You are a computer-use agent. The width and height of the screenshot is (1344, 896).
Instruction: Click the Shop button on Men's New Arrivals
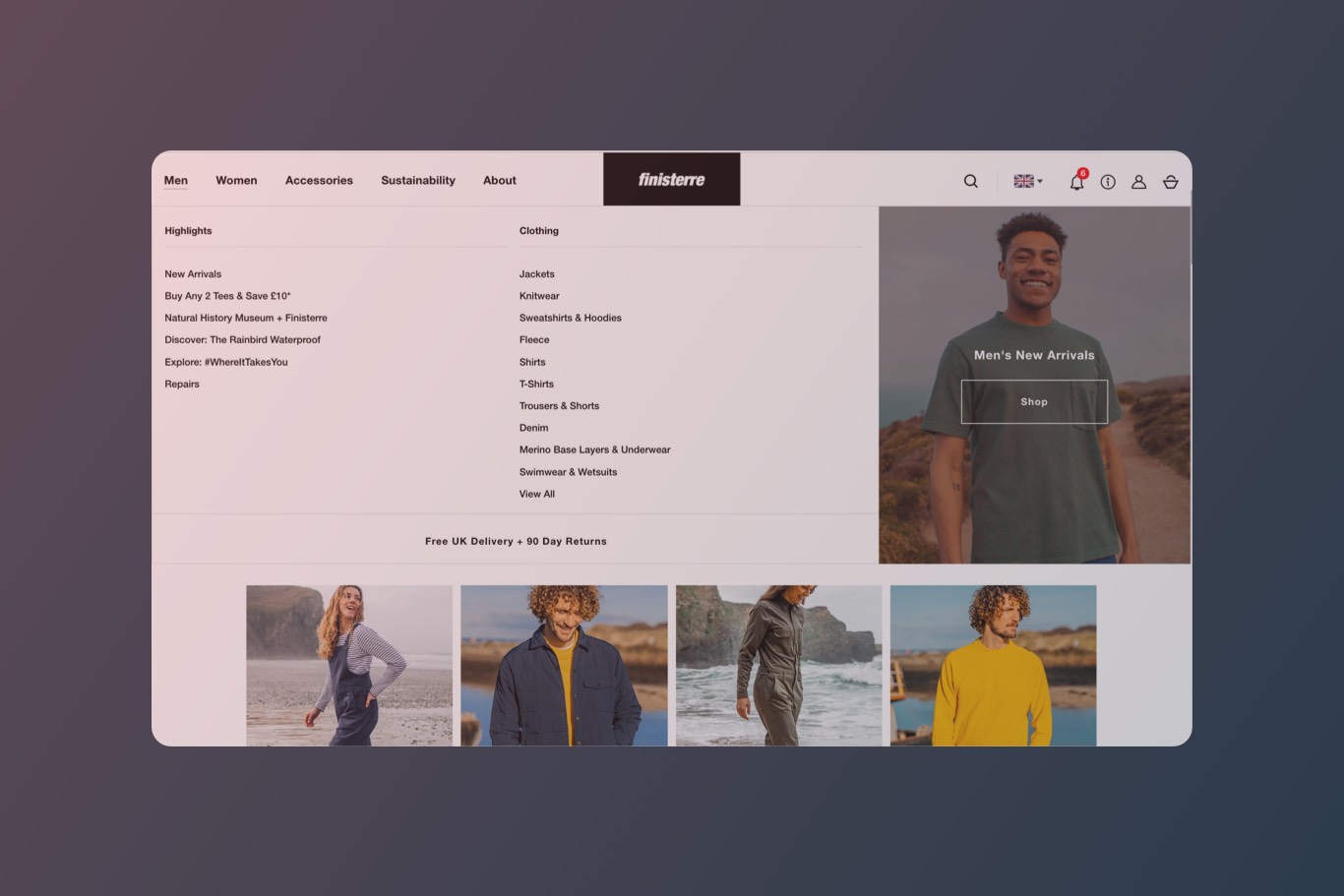point(1034,400)
